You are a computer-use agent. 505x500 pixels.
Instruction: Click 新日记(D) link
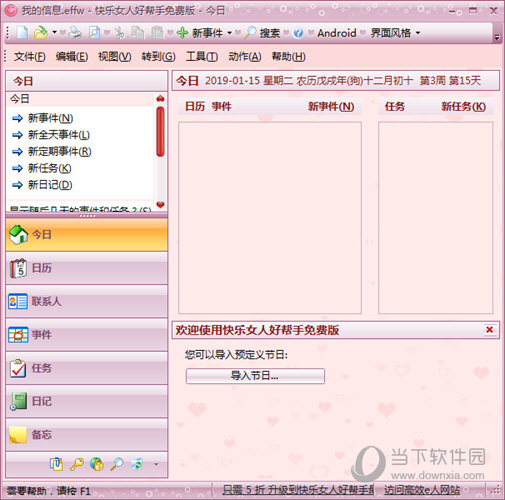50,185
